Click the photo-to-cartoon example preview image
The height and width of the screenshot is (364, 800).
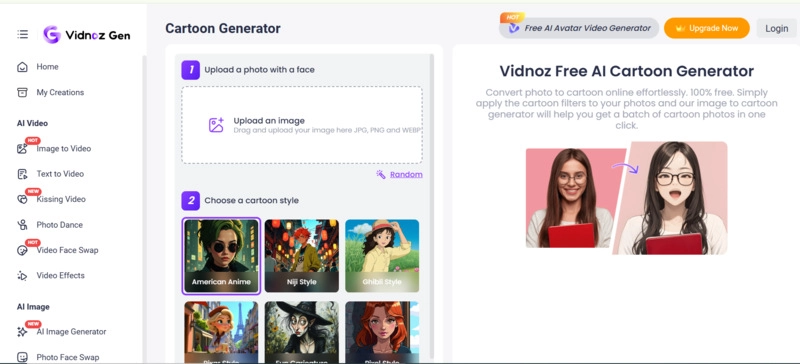pyautogui.click(x=627, y=198)
